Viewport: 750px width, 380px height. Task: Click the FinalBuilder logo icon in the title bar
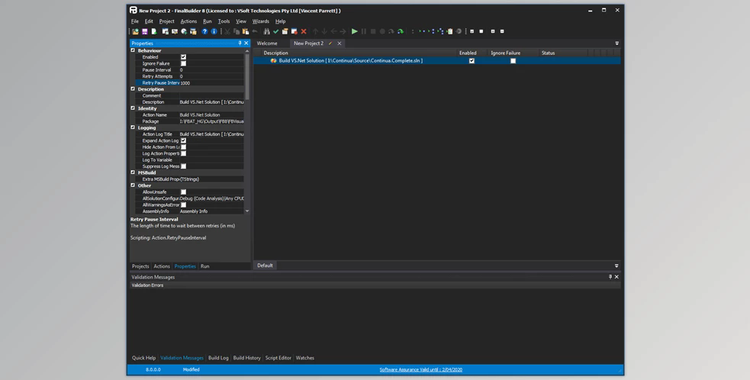[133, 10]
